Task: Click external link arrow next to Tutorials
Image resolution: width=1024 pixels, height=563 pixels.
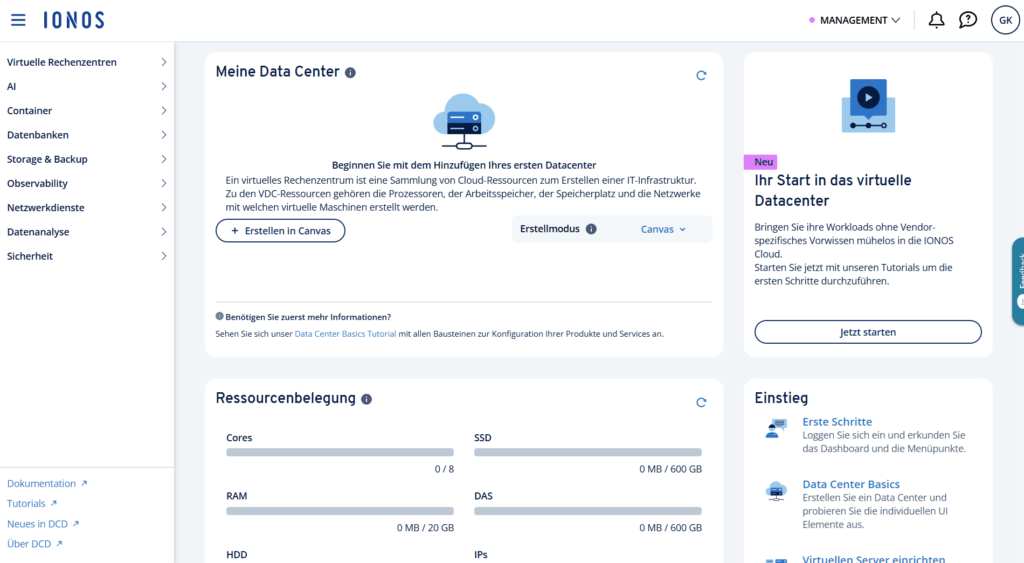Action: tap(54, 504)
